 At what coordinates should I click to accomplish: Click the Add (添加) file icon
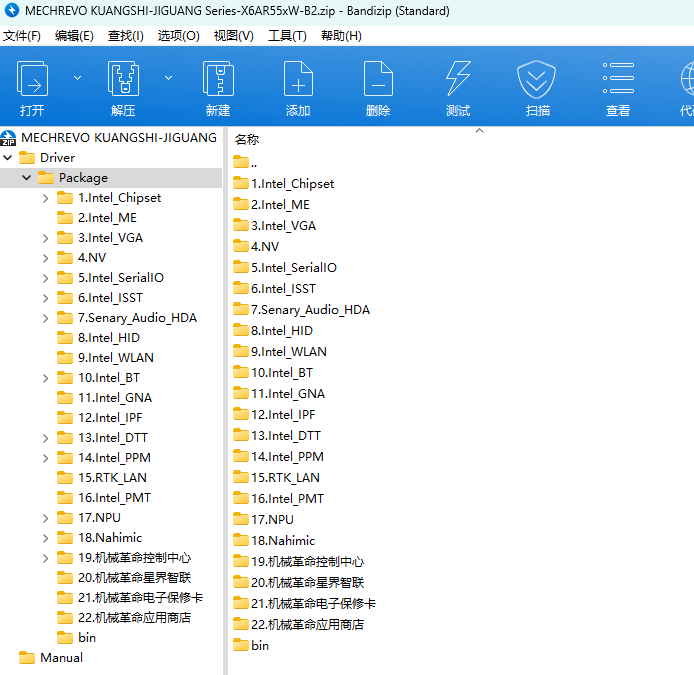click(x=298, y=79)
